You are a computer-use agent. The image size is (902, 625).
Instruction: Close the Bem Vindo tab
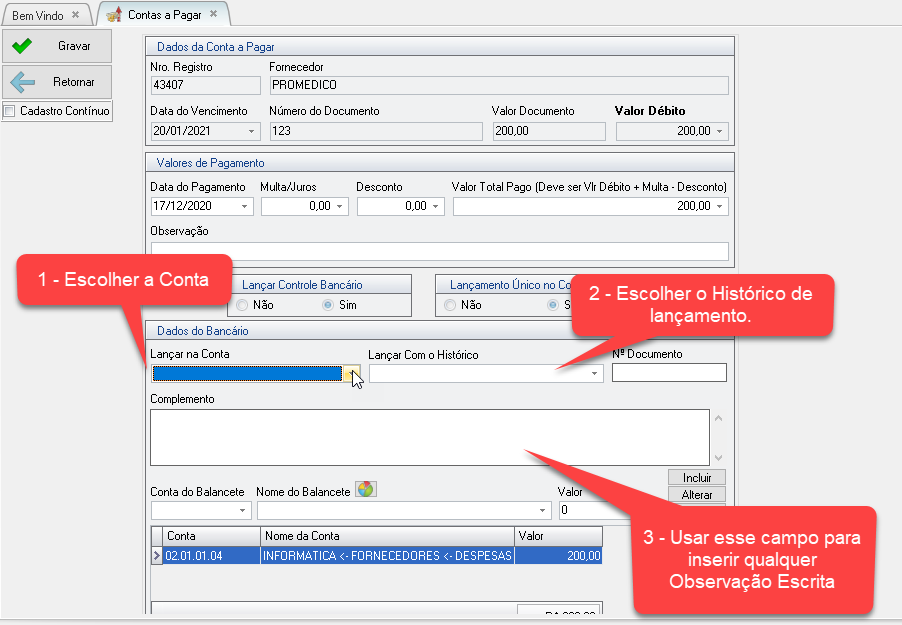[x=75, y=15]
